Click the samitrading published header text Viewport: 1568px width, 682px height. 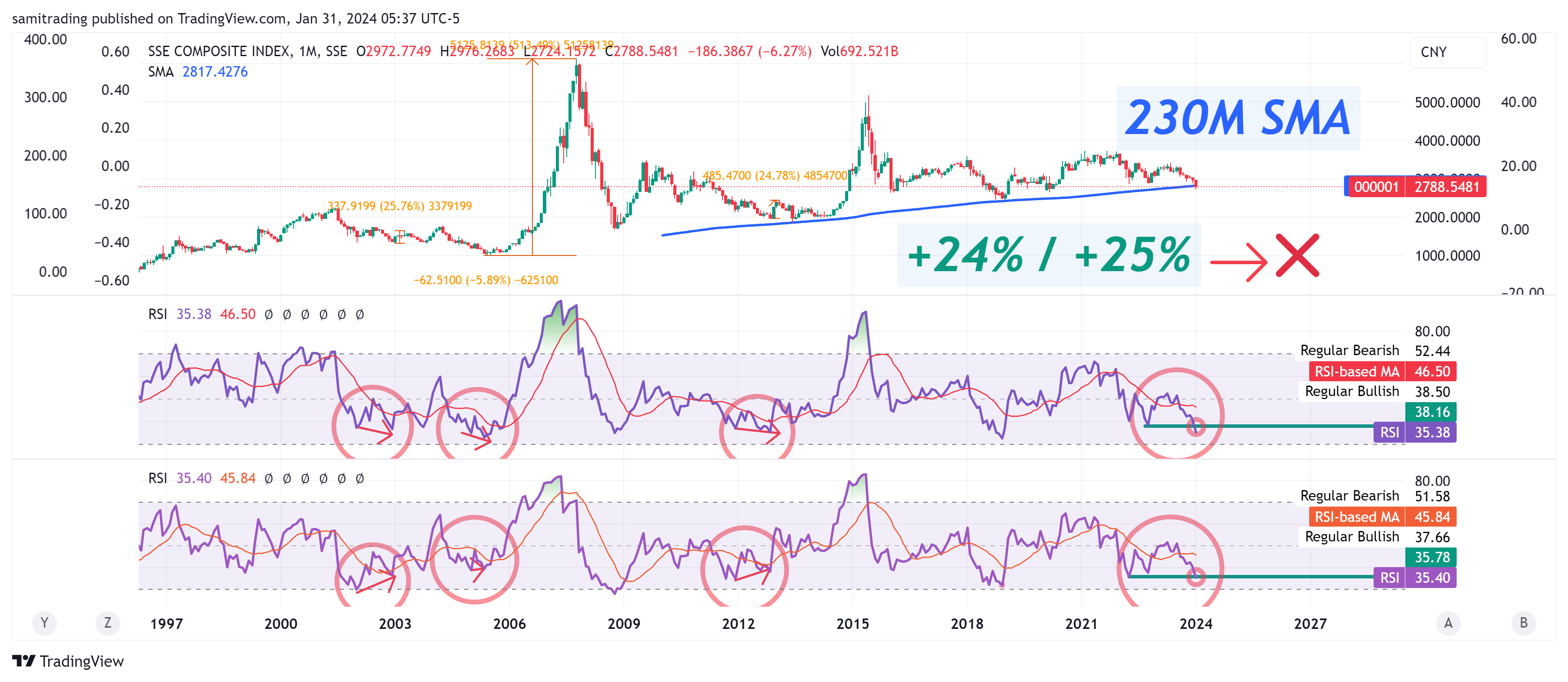pos(236,19)
